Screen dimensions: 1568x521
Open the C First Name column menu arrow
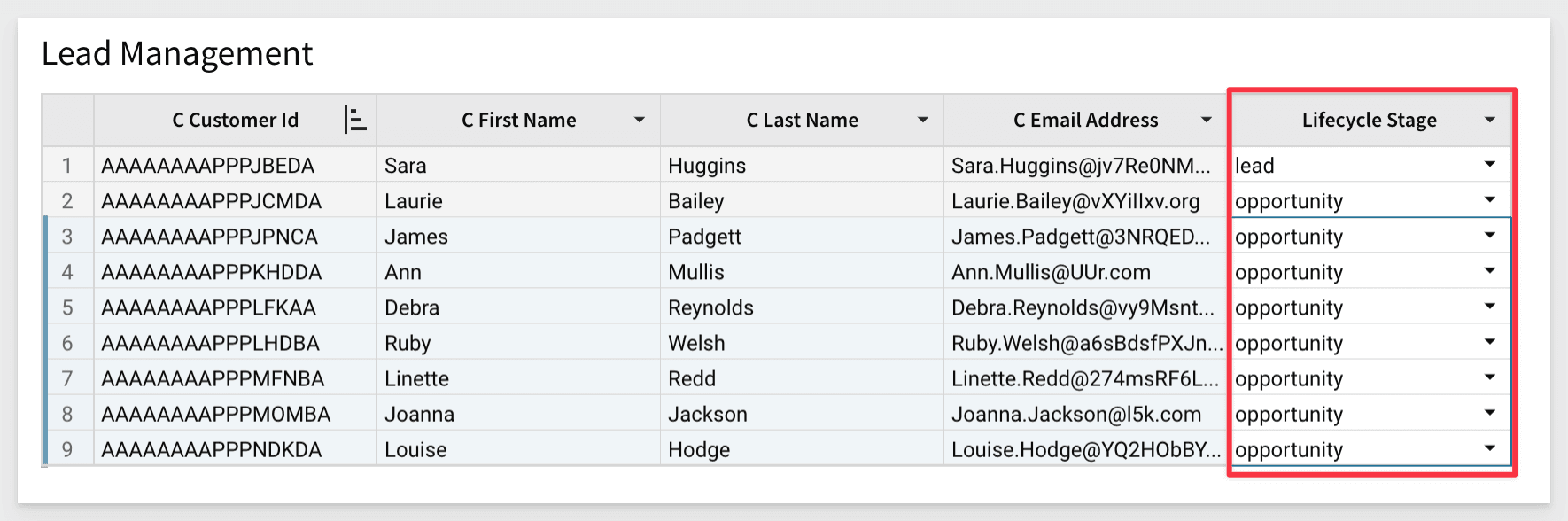point(640,120)
